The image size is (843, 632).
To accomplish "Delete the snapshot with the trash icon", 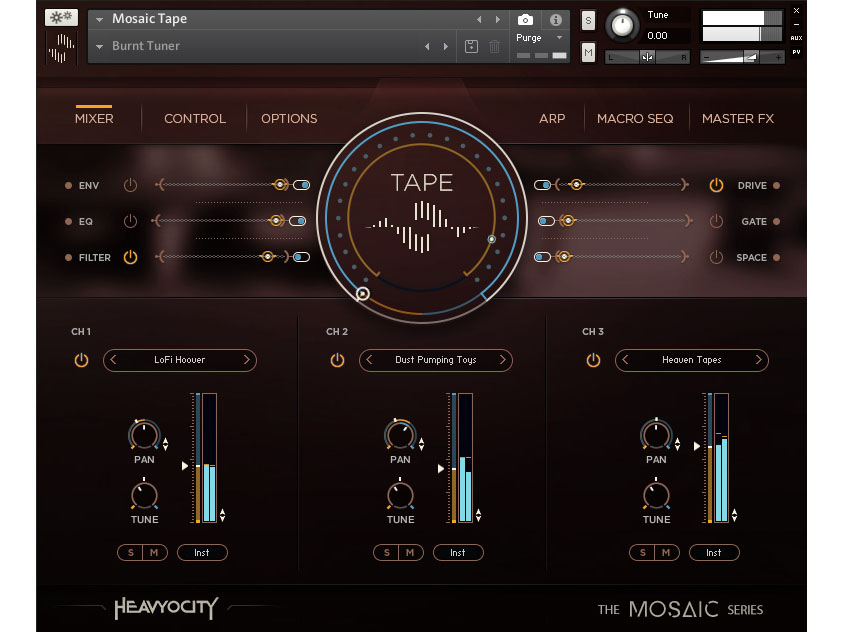I will point(494,46).
